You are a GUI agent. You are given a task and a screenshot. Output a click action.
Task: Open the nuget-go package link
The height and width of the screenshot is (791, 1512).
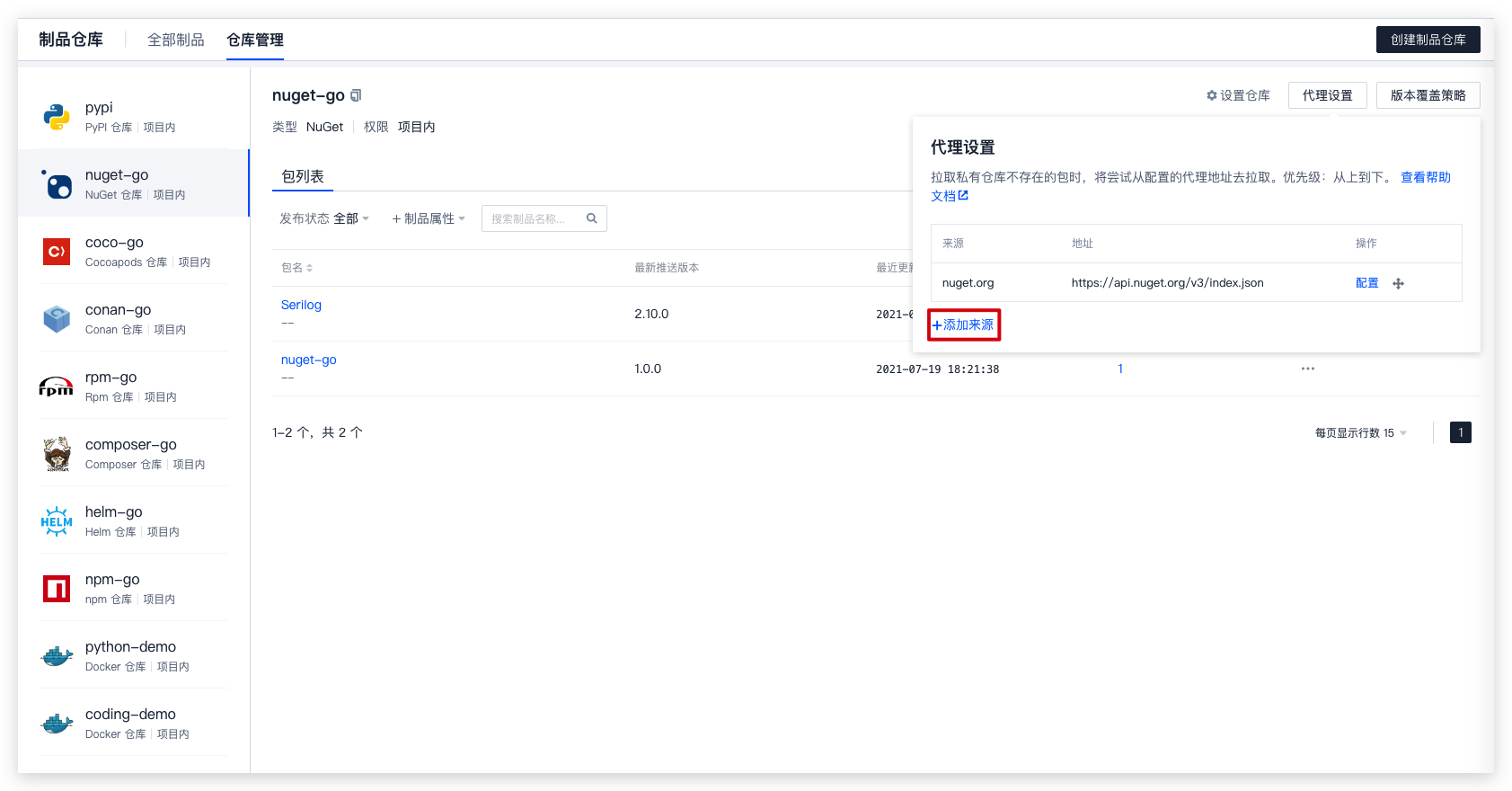pos(309,360)
